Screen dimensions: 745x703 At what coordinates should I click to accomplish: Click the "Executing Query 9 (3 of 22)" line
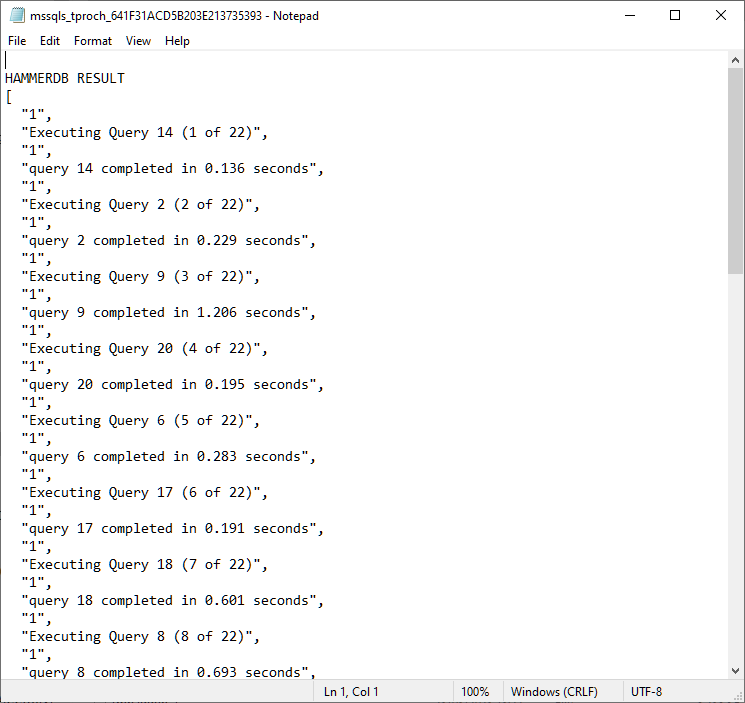(x=141, y=276)
